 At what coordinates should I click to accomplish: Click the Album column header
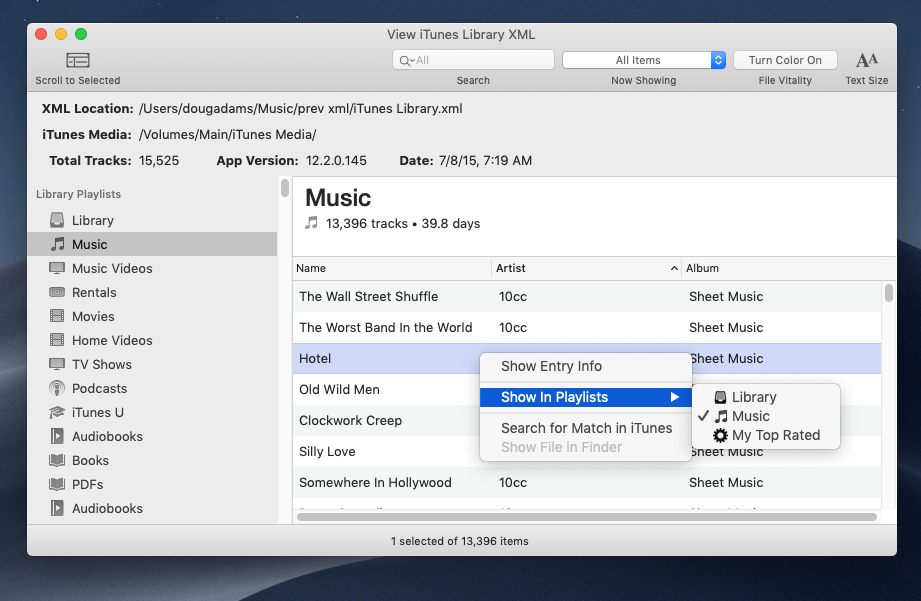tap(789, 268)
